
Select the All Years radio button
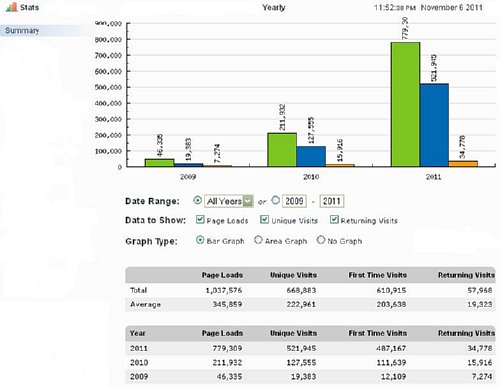197,200
